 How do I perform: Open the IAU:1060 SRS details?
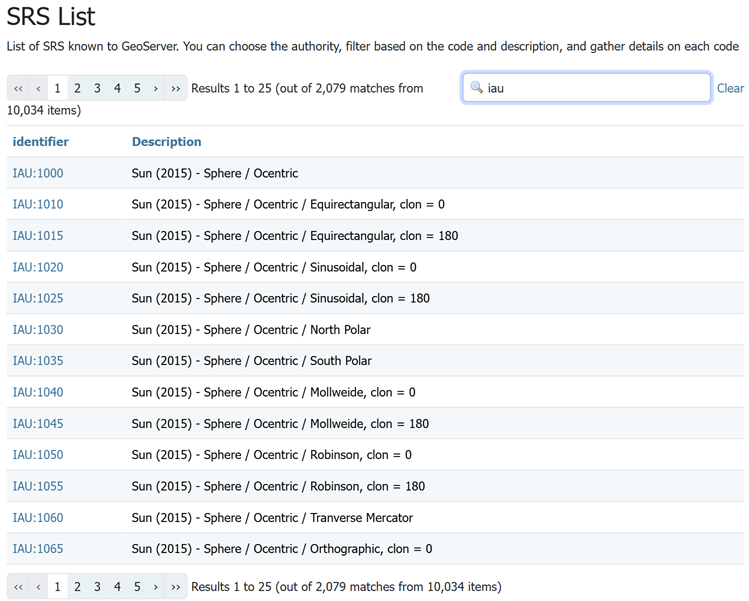pyautogui.click(x=38, y=517)
